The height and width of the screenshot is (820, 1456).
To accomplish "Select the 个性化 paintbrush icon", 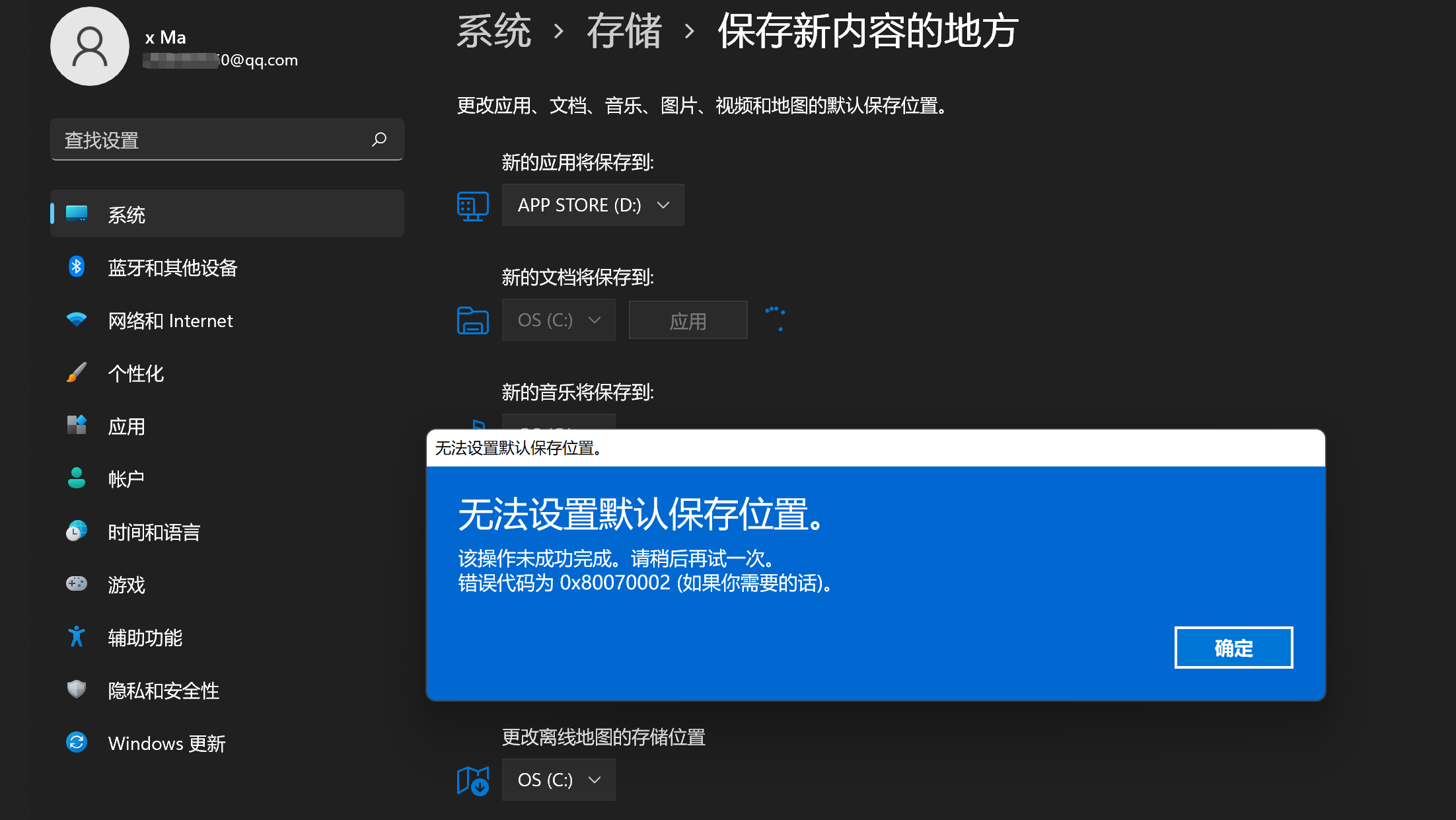I will [x=77, y=373].
